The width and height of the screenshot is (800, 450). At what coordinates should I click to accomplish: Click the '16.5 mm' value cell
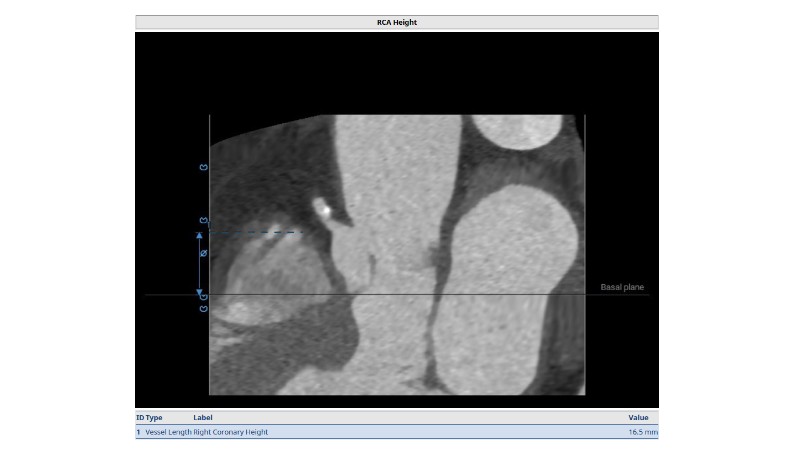pyautogui.click(x=642, y=432)
